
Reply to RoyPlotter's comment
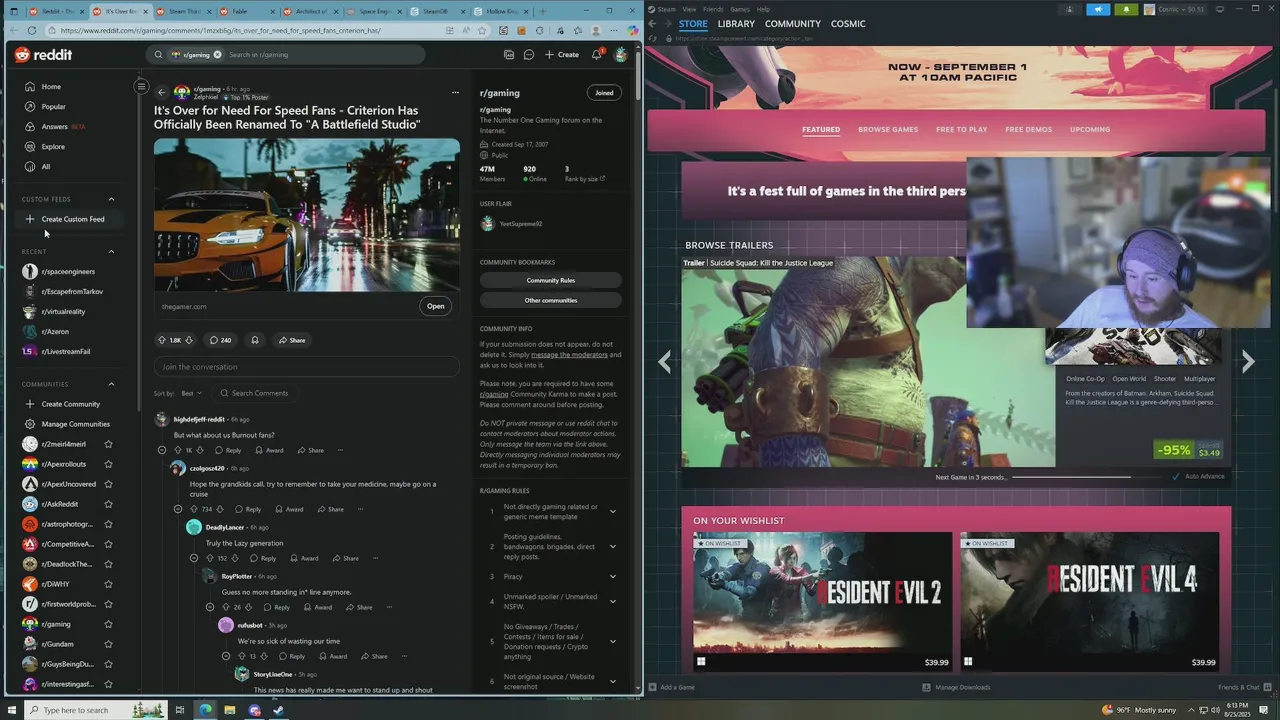coord(277,607)
